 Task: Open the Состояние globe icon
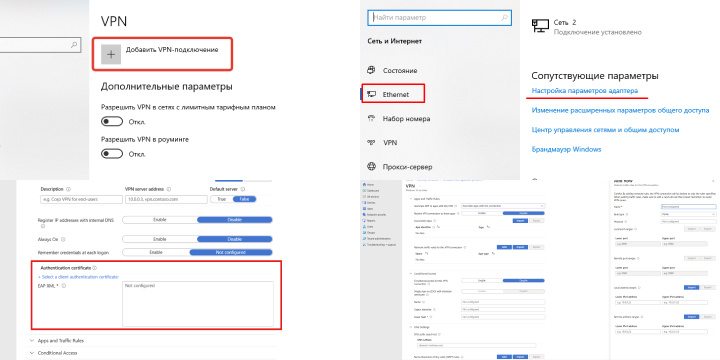pyautogui.click(x=371, y=70)
